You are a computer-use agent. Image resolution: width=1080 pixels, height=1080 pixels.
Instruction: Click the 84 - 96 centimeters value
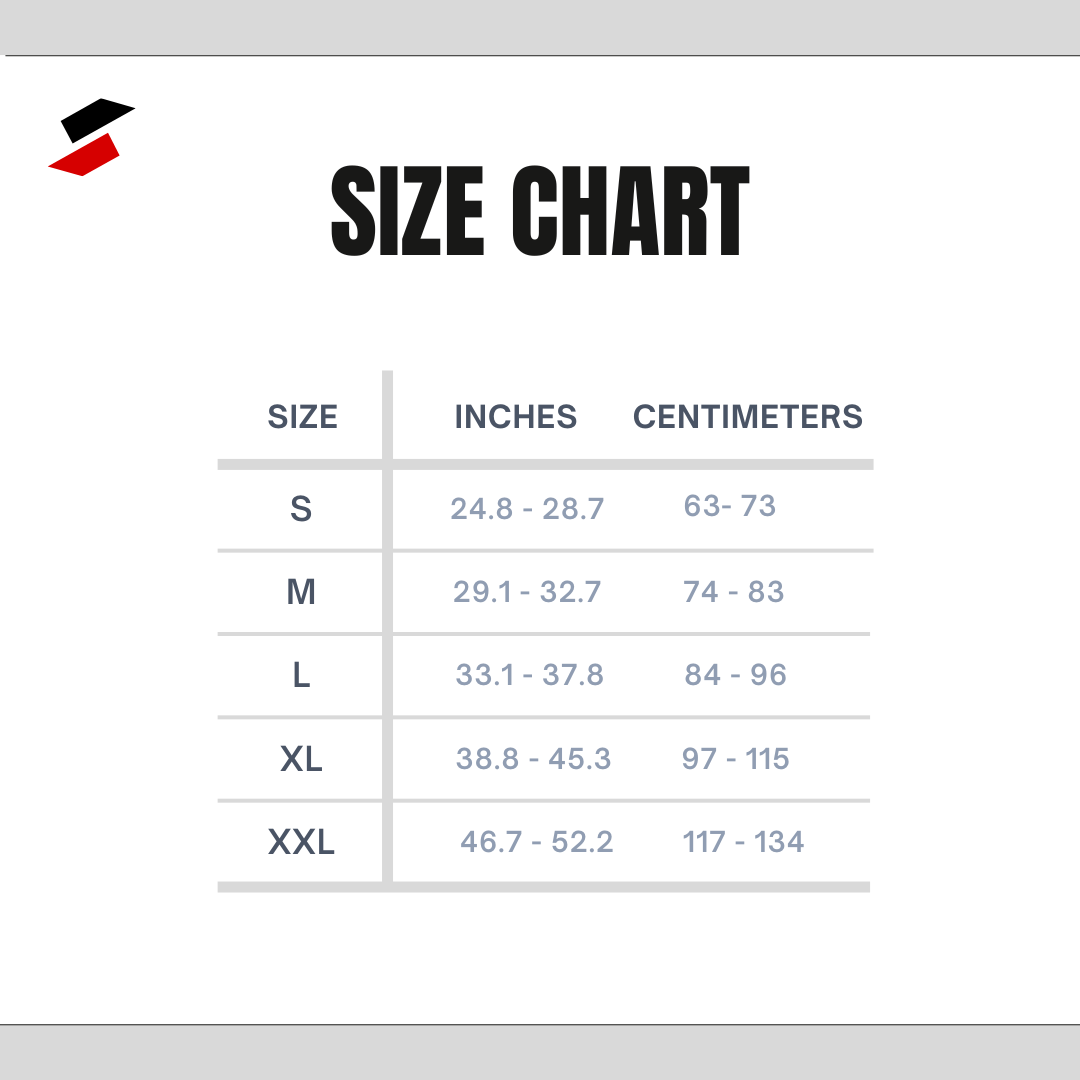tap(736, 675)
